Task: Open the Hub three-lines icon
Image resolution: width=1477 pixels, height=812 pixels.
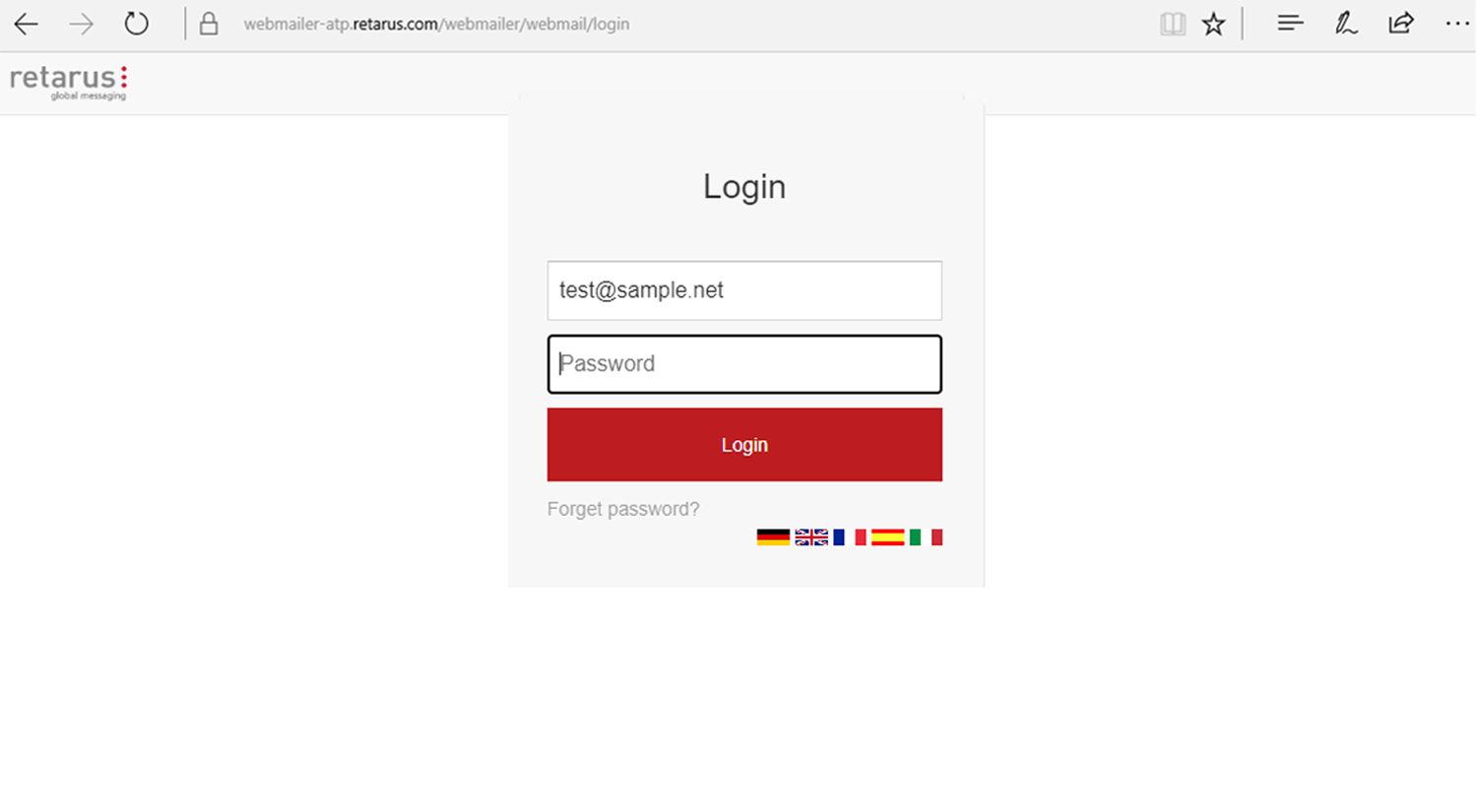Action: tap(1290, 23)
